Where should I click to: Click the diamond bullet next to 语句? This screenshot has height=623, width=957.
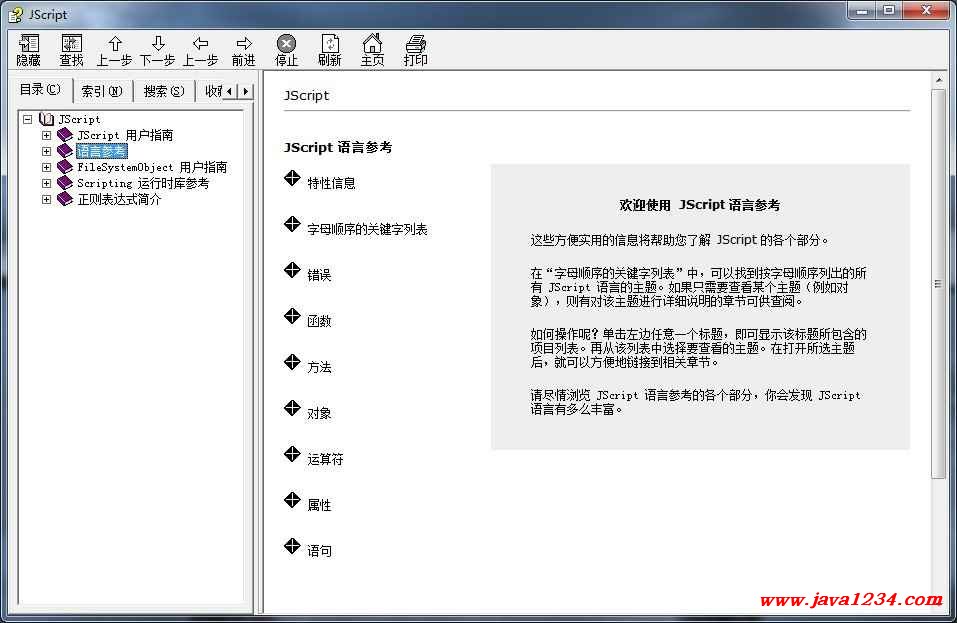coord(292,546)
